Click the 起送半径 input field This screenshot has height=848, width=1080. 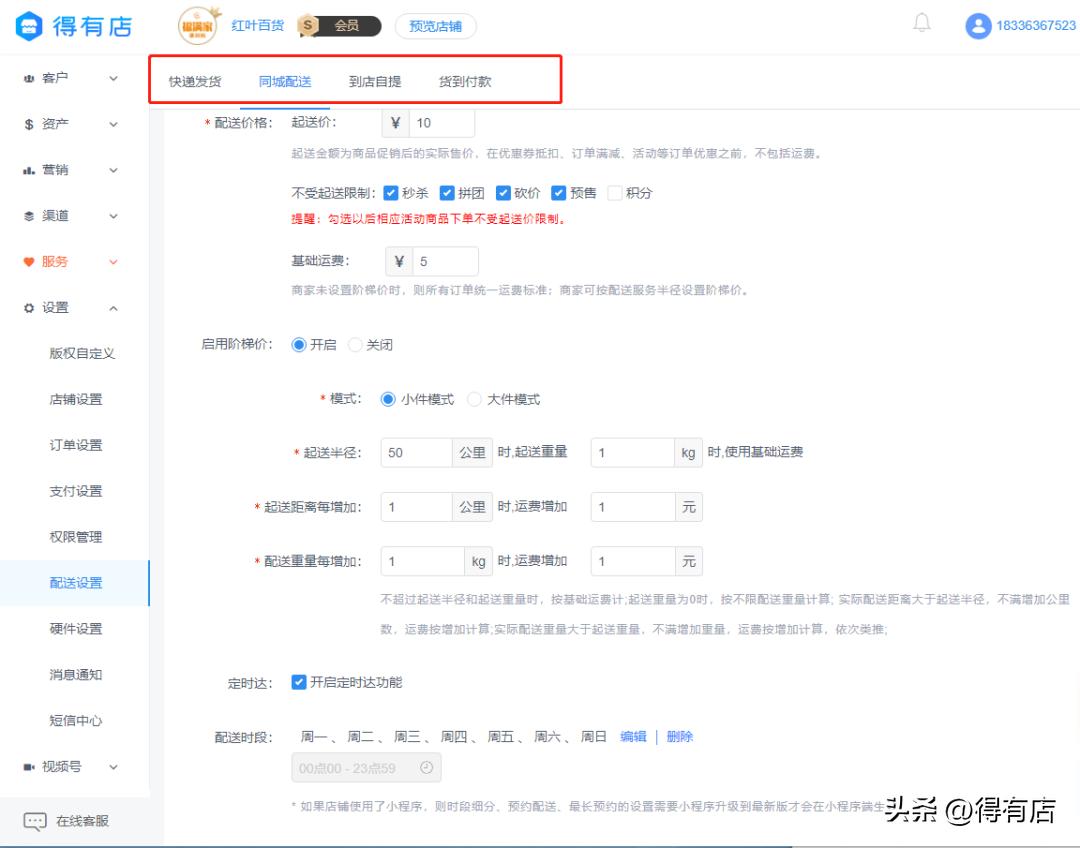415,452
